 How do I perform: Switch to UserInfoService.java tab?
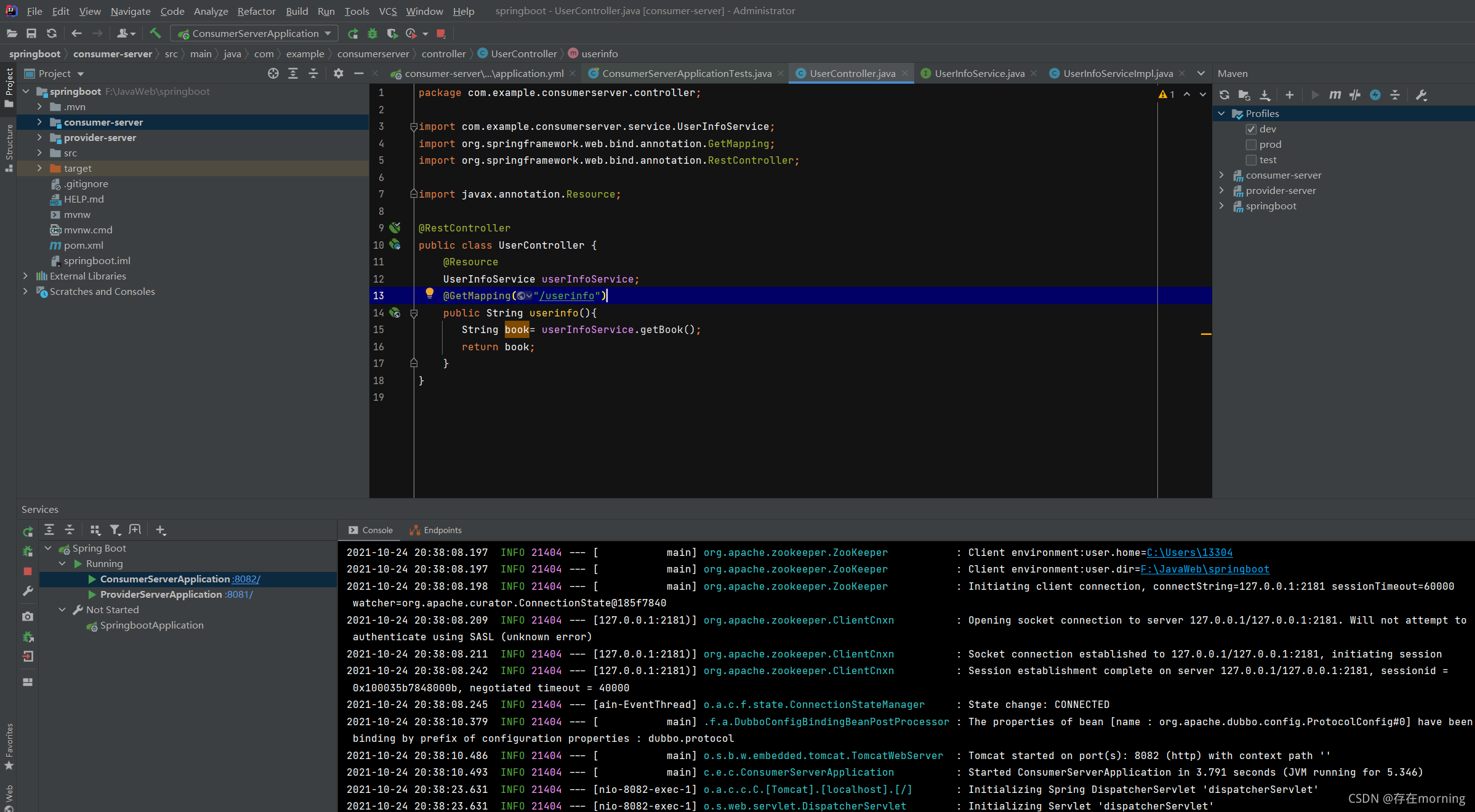point(979,73)
